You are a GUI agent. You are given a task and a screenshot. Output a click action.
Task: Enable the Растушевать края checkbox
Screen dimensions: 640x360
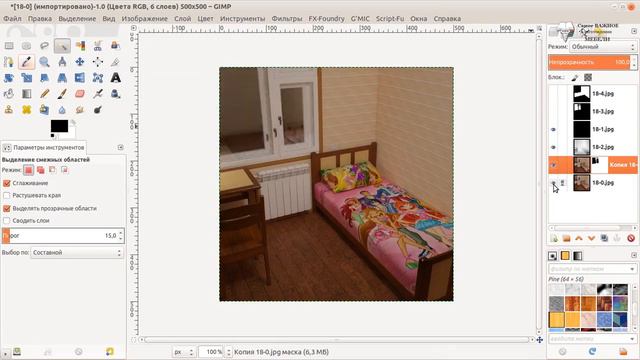tap(7, 196)
